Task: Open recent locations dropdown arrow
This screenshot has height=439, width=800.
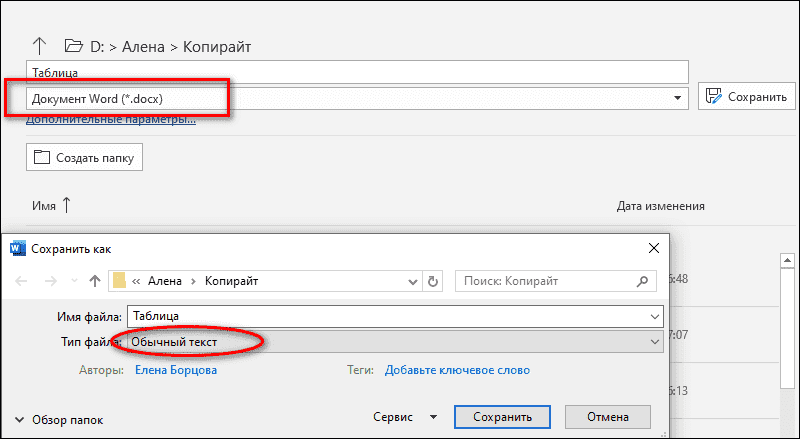Action: pyautogui.click(x=74, y=281)
